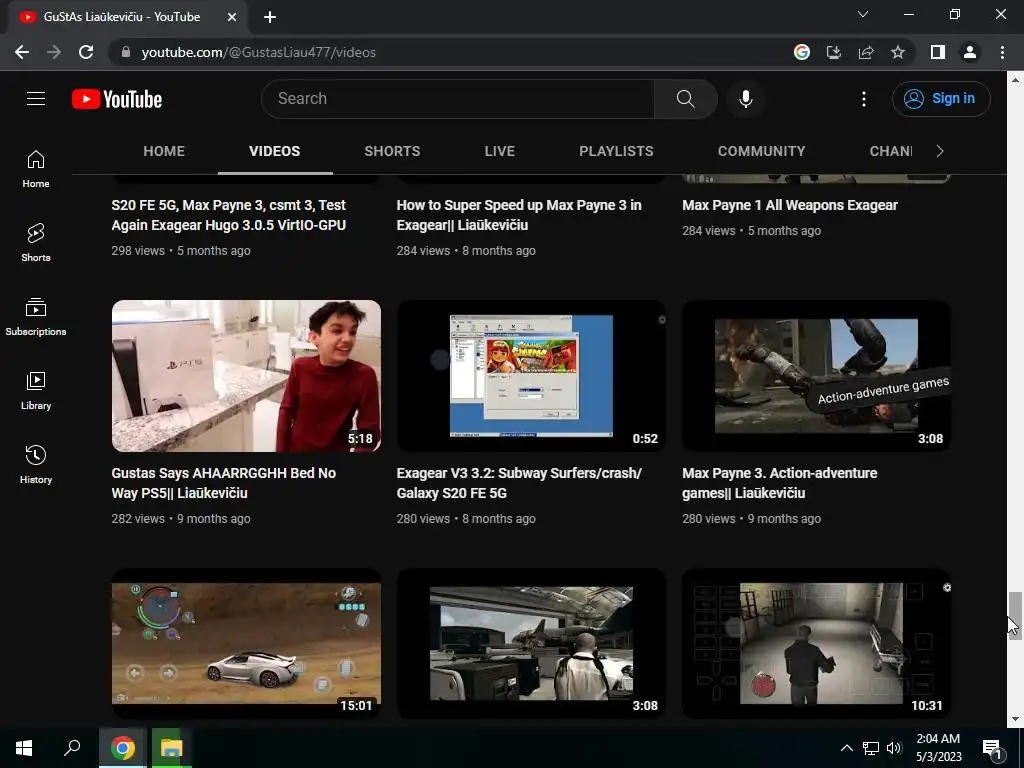Switch to SHORTS channel tab
This screenshot has width=1024, height=768.
click(x=392, y=152)
